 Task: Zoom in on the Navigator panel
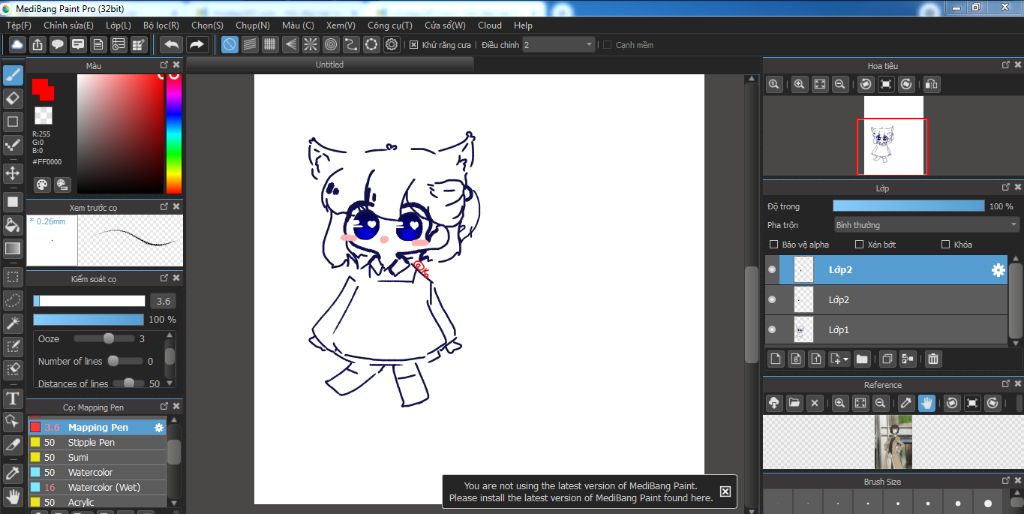[x=799, y=84]
